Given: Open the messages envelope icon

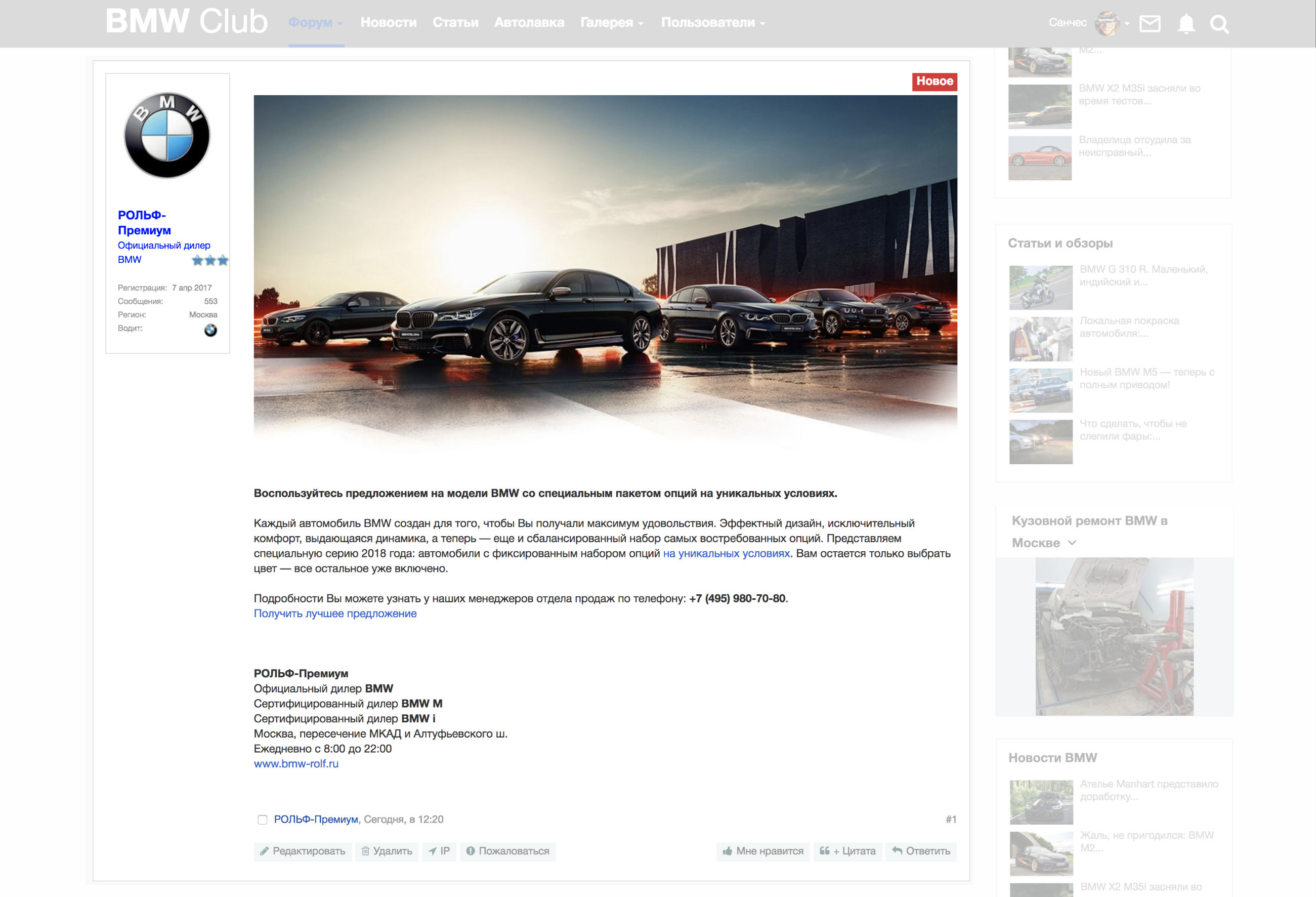Looking at the screenshot, I should coord(1150,23).
